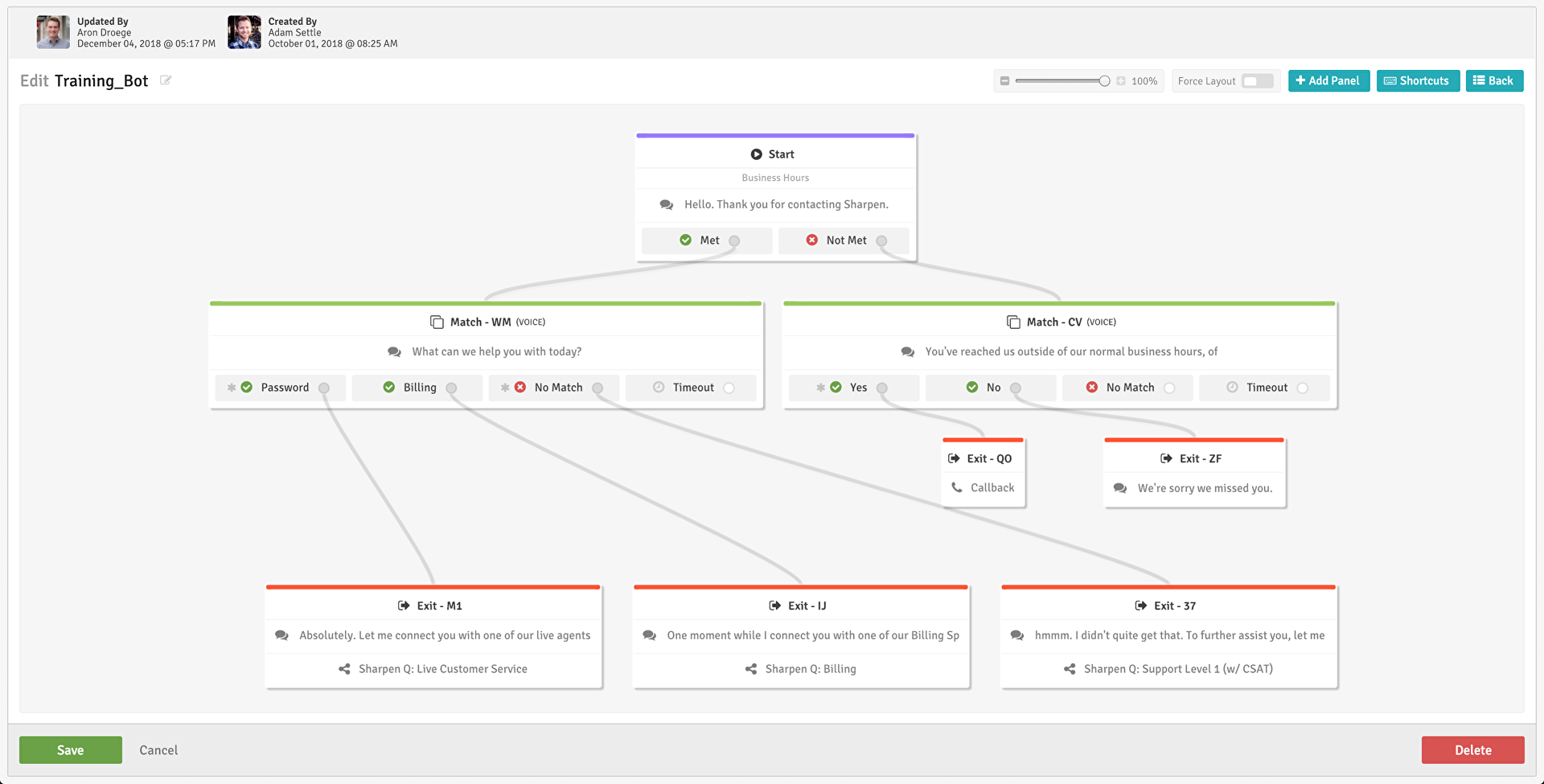Click share icon beside Sharpen Q: Billing
The image size is (1544, 784).
pos(751,669)
